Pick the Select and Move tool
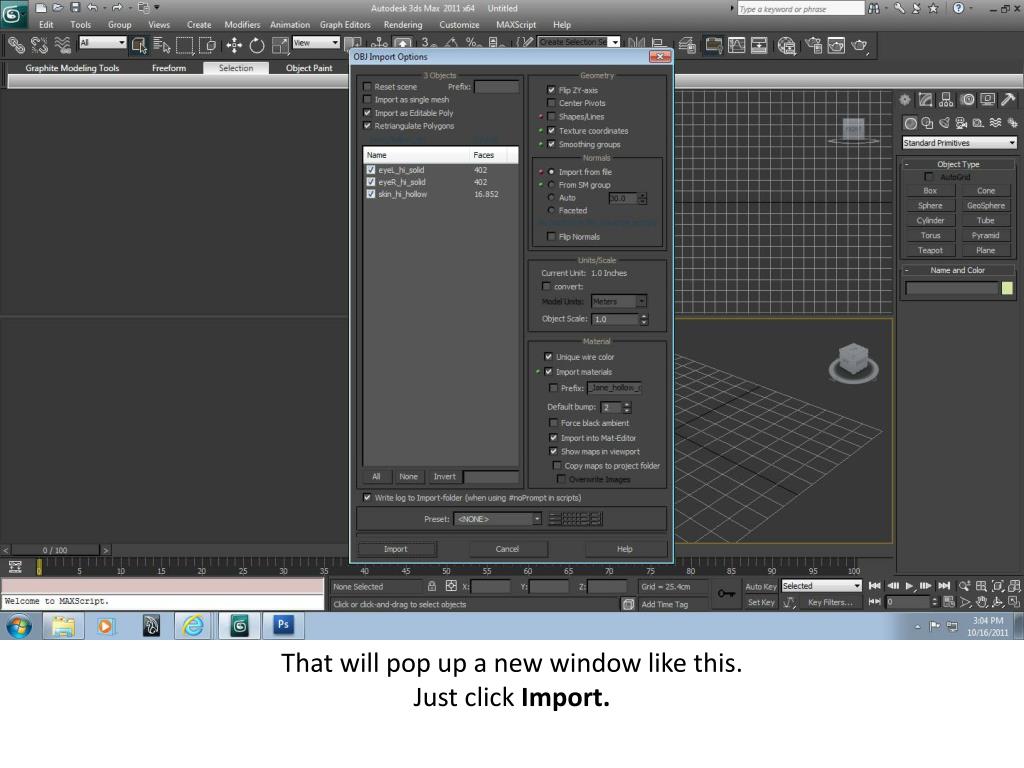 (x=234, y=45)
